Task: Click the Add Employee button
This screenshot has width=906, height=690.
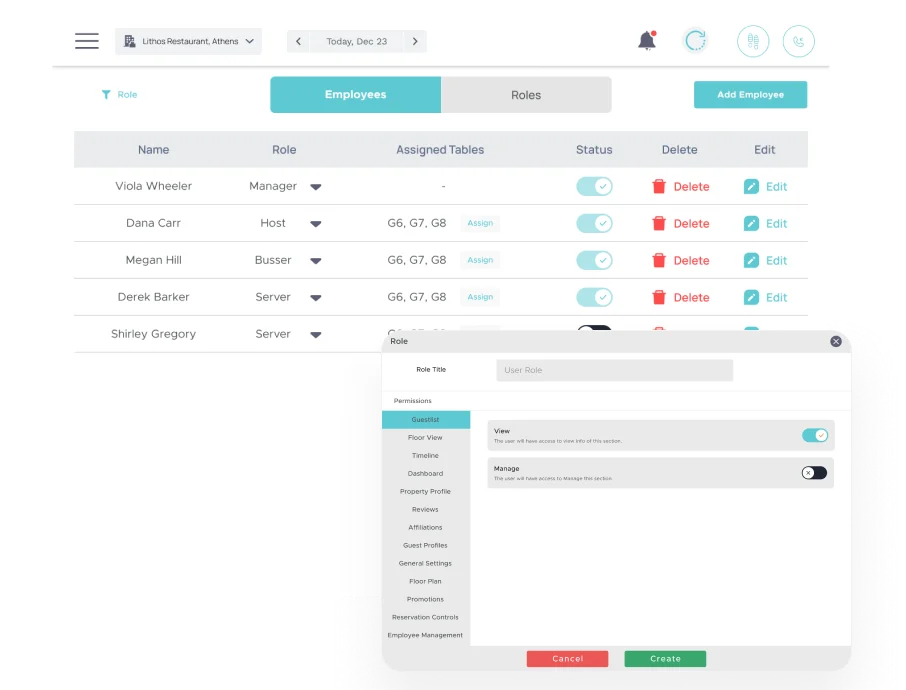Action: tap(750, 94)
